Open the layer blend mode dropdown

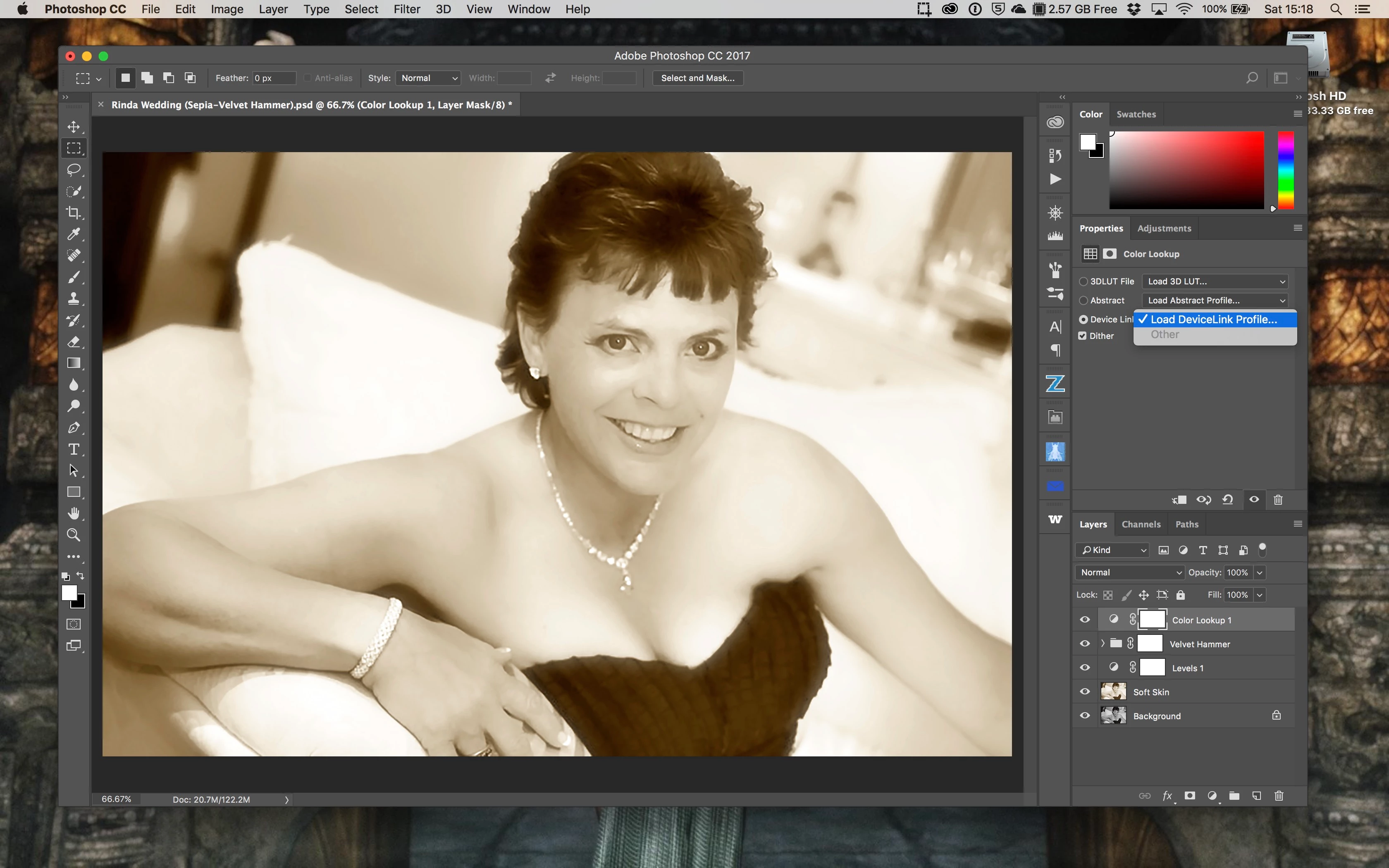click(1129, 572)
